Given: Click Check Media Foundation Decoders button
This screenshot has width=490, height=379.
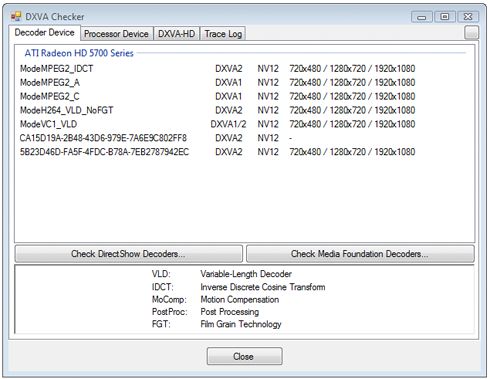Looking at the screenshot, I should tap(360, 254).
